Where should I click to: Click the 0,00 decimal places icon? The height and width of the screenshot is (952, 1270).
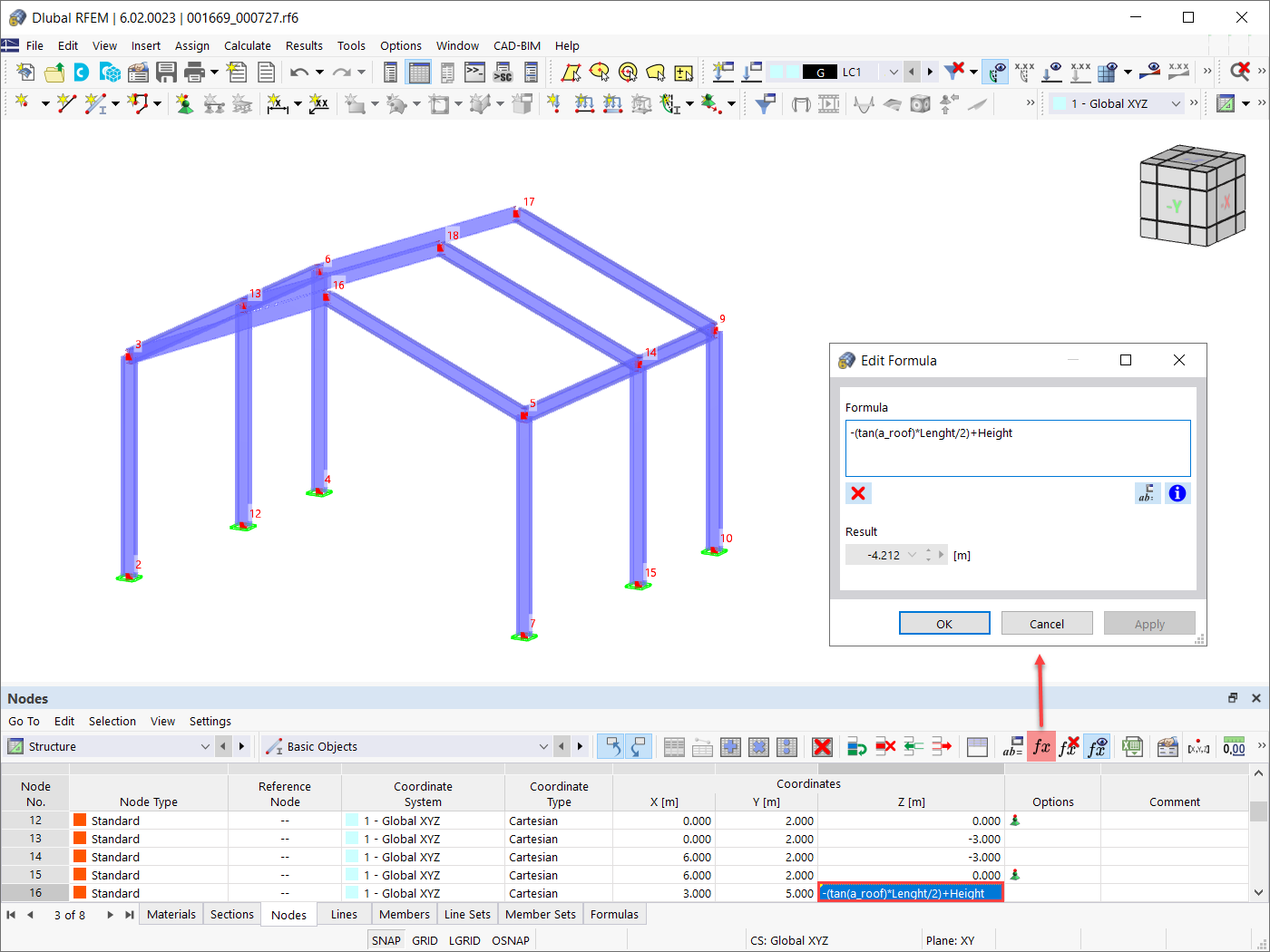click(1234, 747)
